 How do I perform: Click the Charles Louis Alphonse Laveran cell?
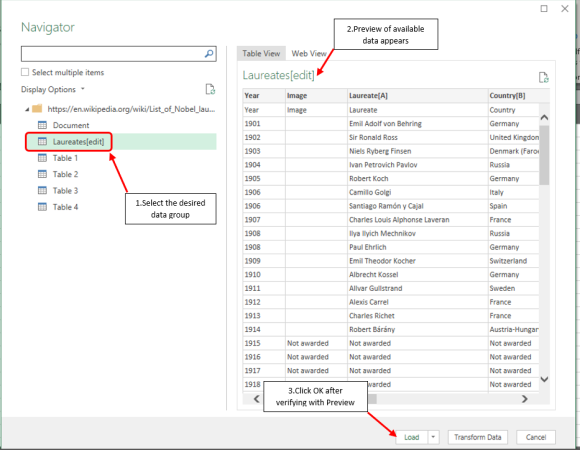point(418,219)
